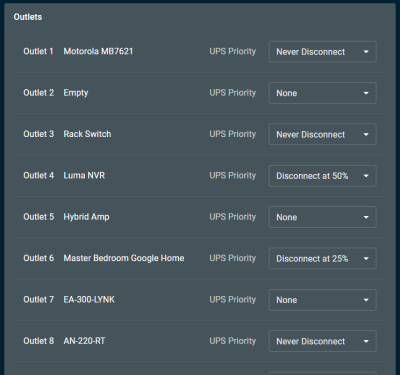
Task: Click the Outlets section heading
Action: click(28, 17)
